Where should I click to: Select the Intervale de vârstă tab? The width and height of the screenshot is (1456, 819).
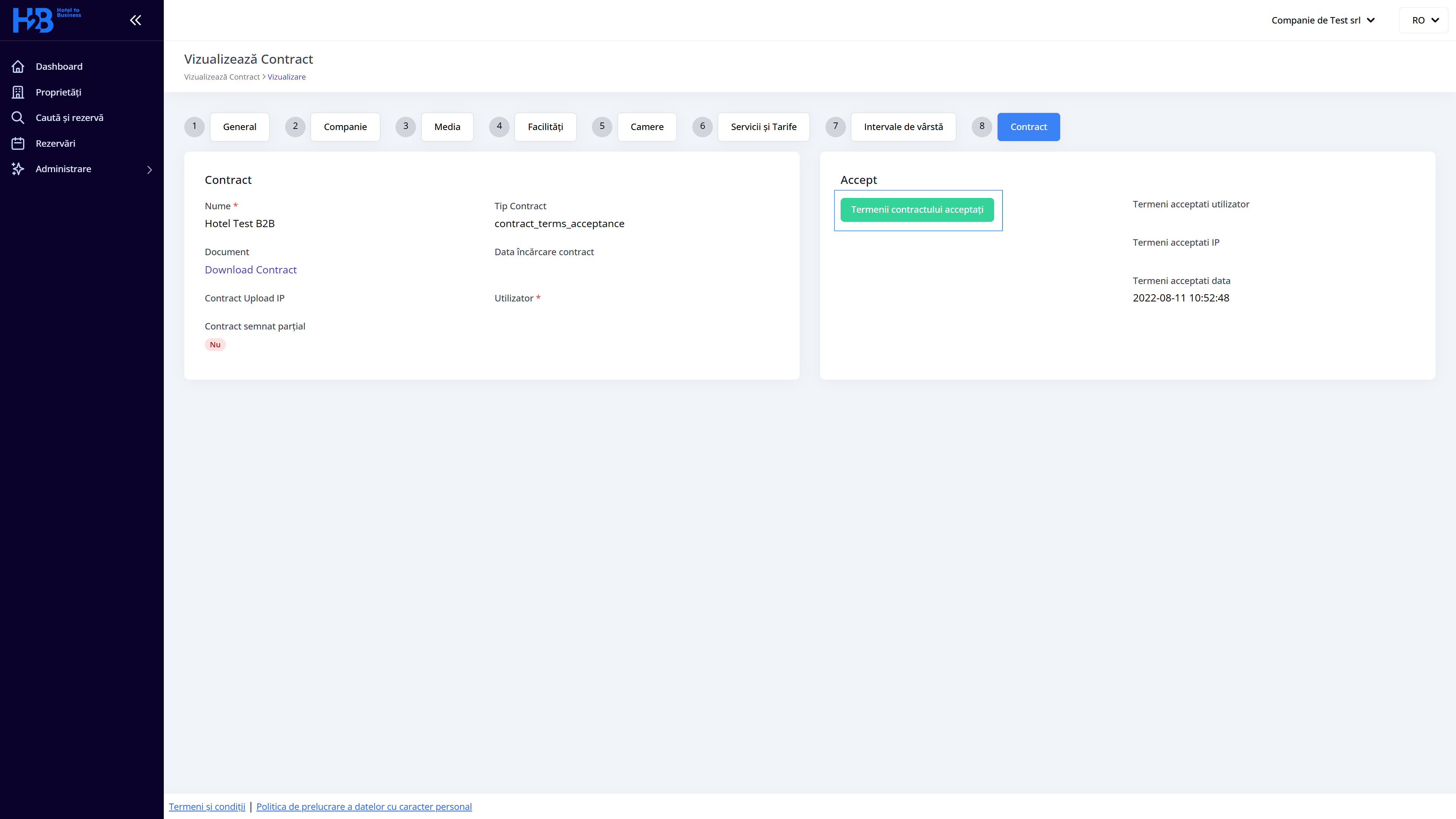tap(903, 127)
